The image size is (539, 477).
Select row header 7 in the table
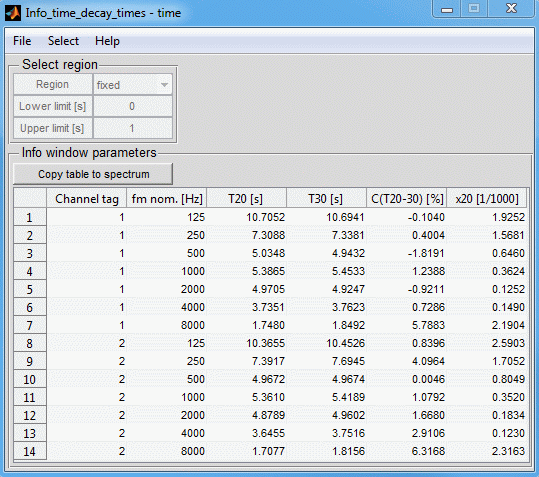pos(30,325)
